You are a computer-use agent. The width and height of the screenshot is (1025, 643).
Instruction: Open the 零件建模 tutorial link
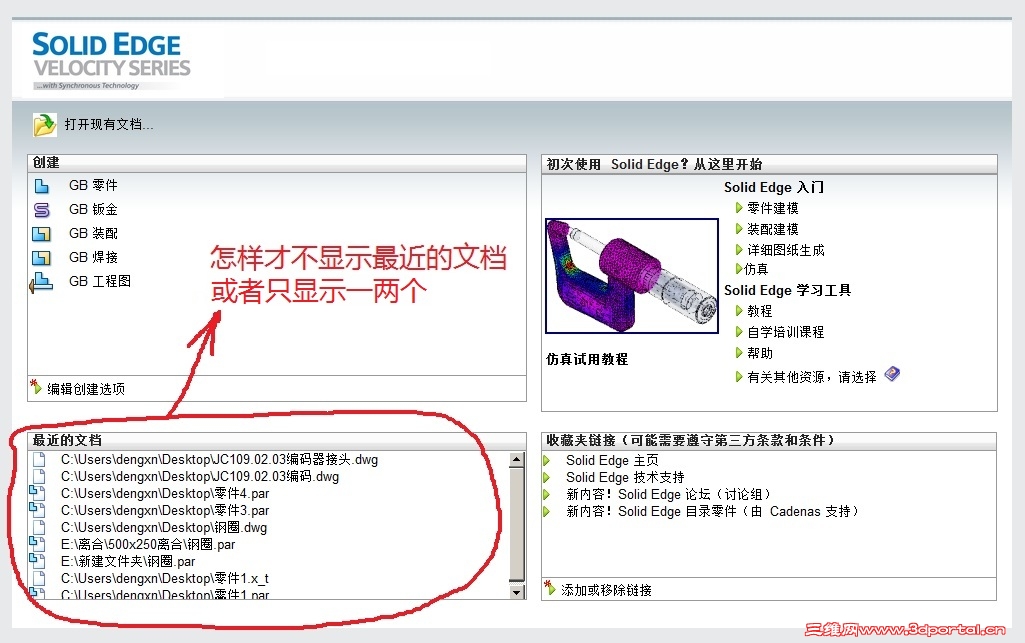coord(773,208)
